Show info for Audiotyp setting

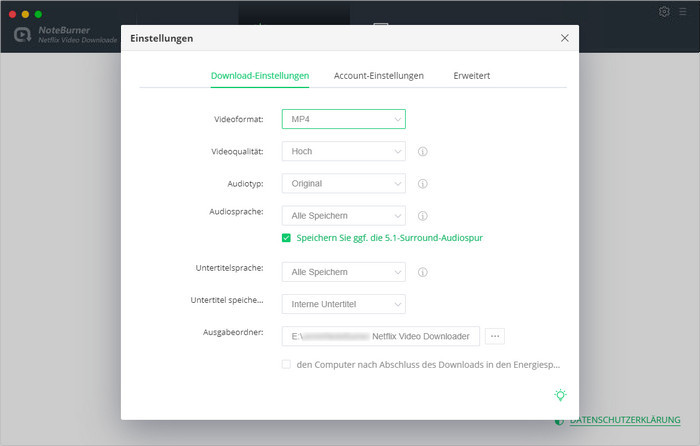(422, 183)
